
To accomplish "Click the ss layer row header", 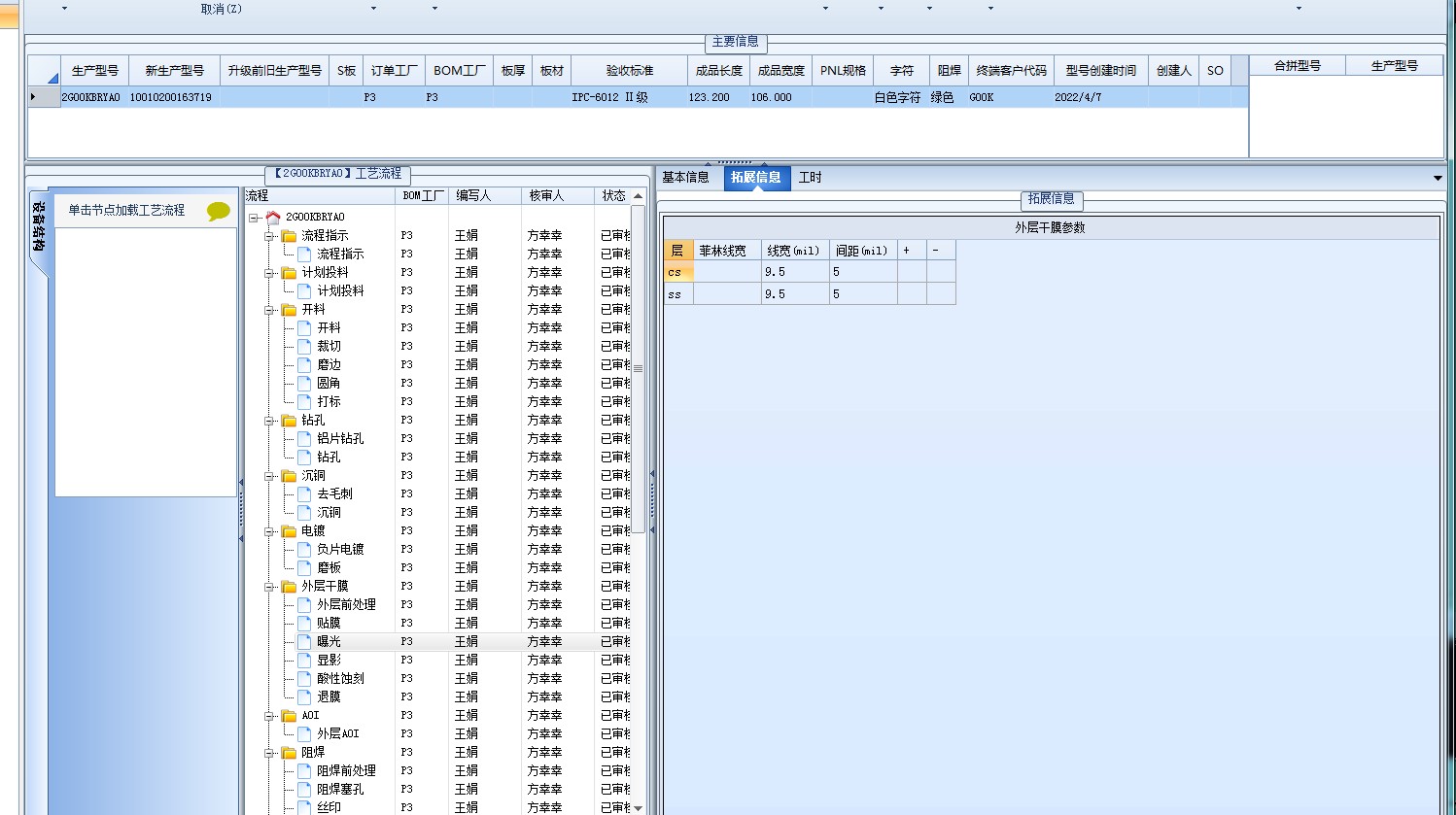I will [678, 293].
